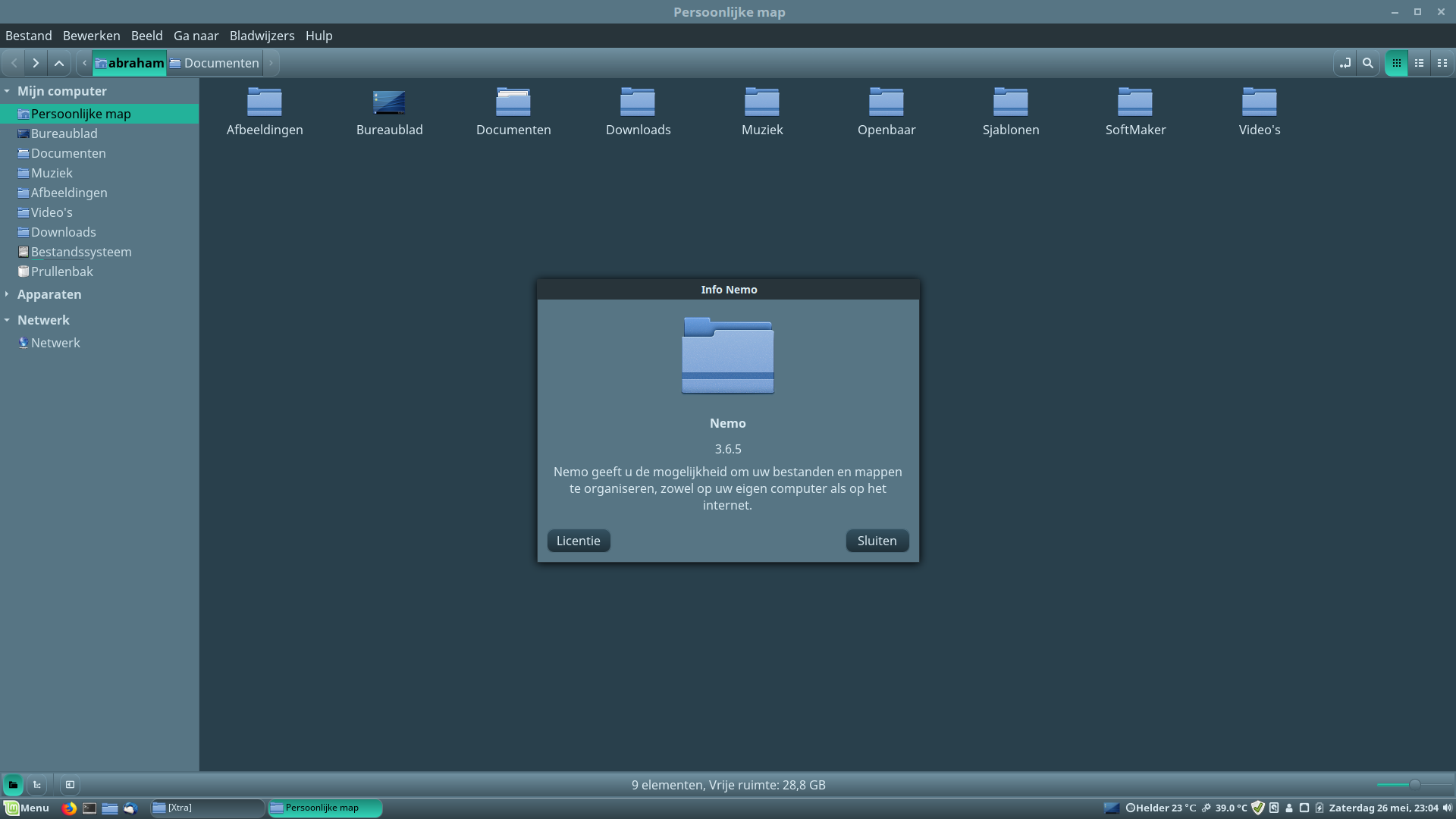Viewport: 1456px width, 819px height.
Task: Select the abraham path bar button
Action: click(x=129, y=63)
